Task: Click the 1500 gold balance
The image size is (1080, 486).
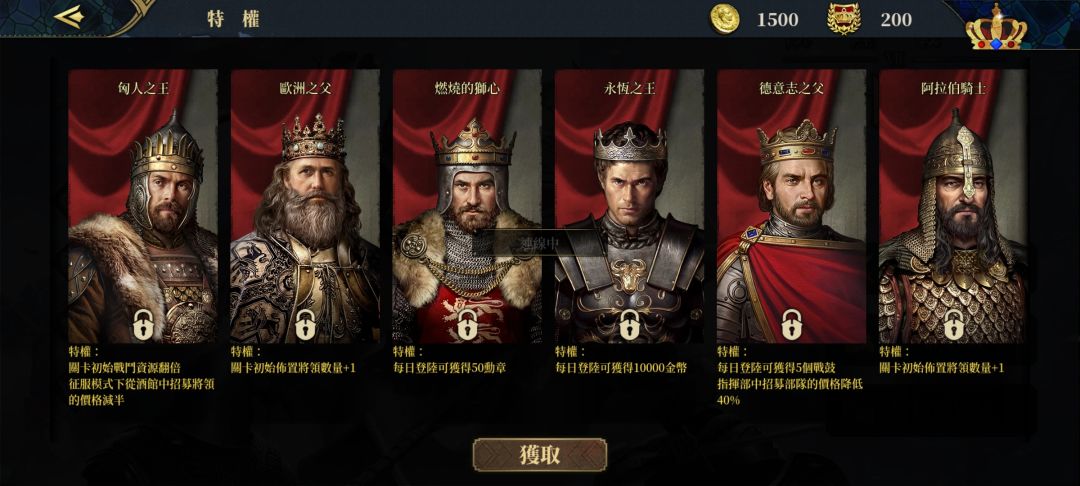Action: pyautogui.click(x=778, y=19)
